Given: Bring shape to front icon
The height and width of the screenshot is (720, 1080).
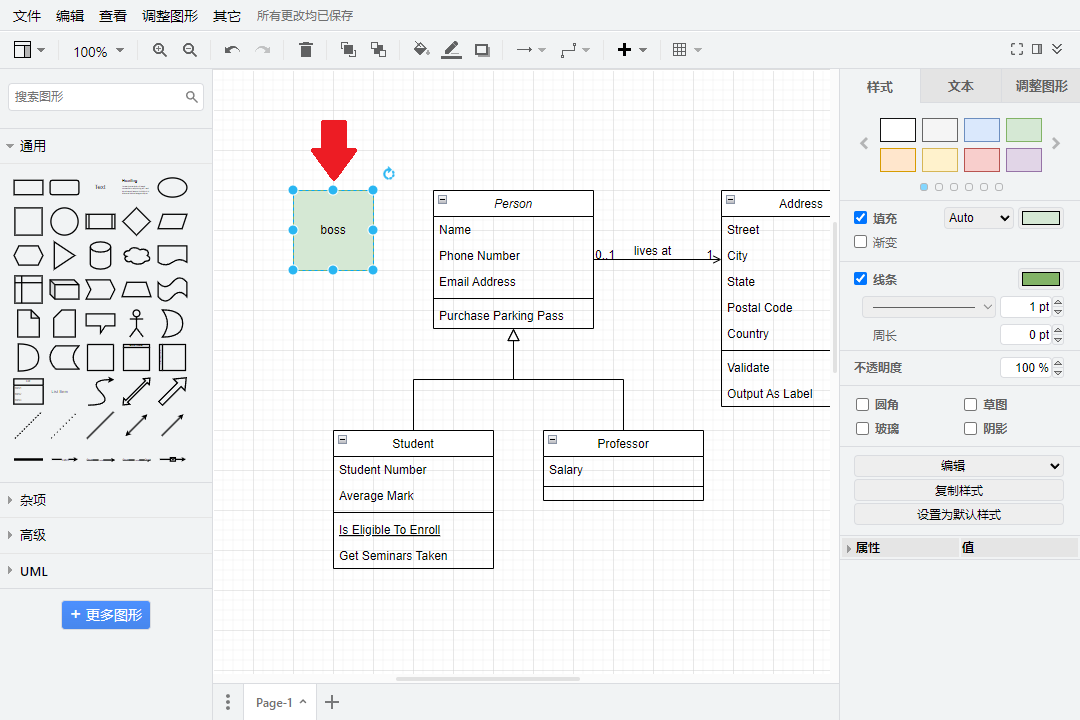Looking at the screenshot, I should coord(348,50).
